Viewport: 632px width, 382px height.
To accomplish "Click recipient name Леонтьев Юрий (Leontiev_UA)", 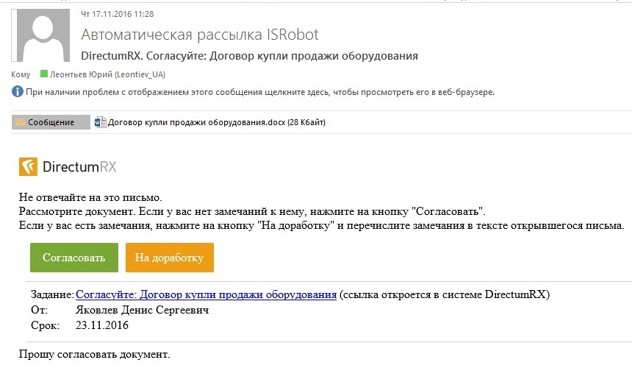I will (108, 74).
